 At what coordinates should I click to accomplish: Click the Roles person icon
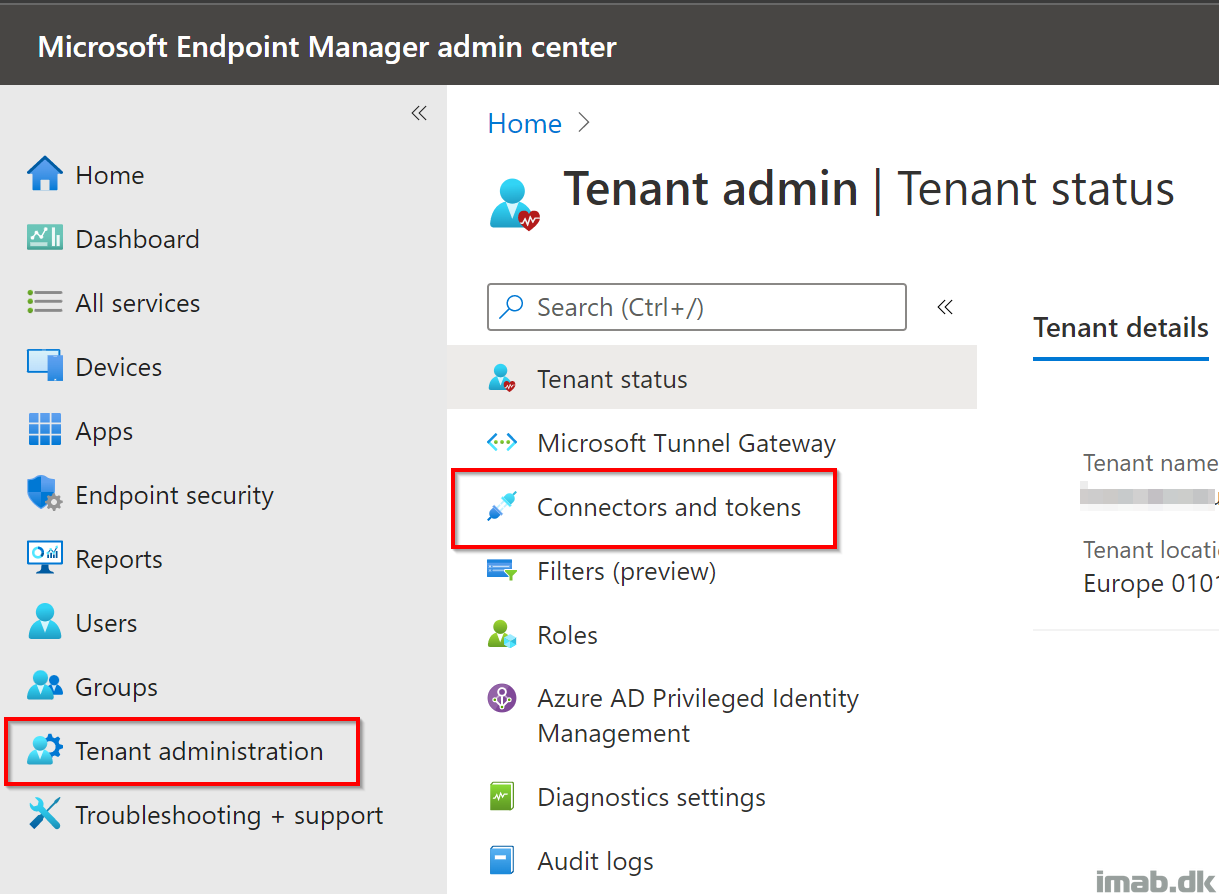tap(501, 635)
